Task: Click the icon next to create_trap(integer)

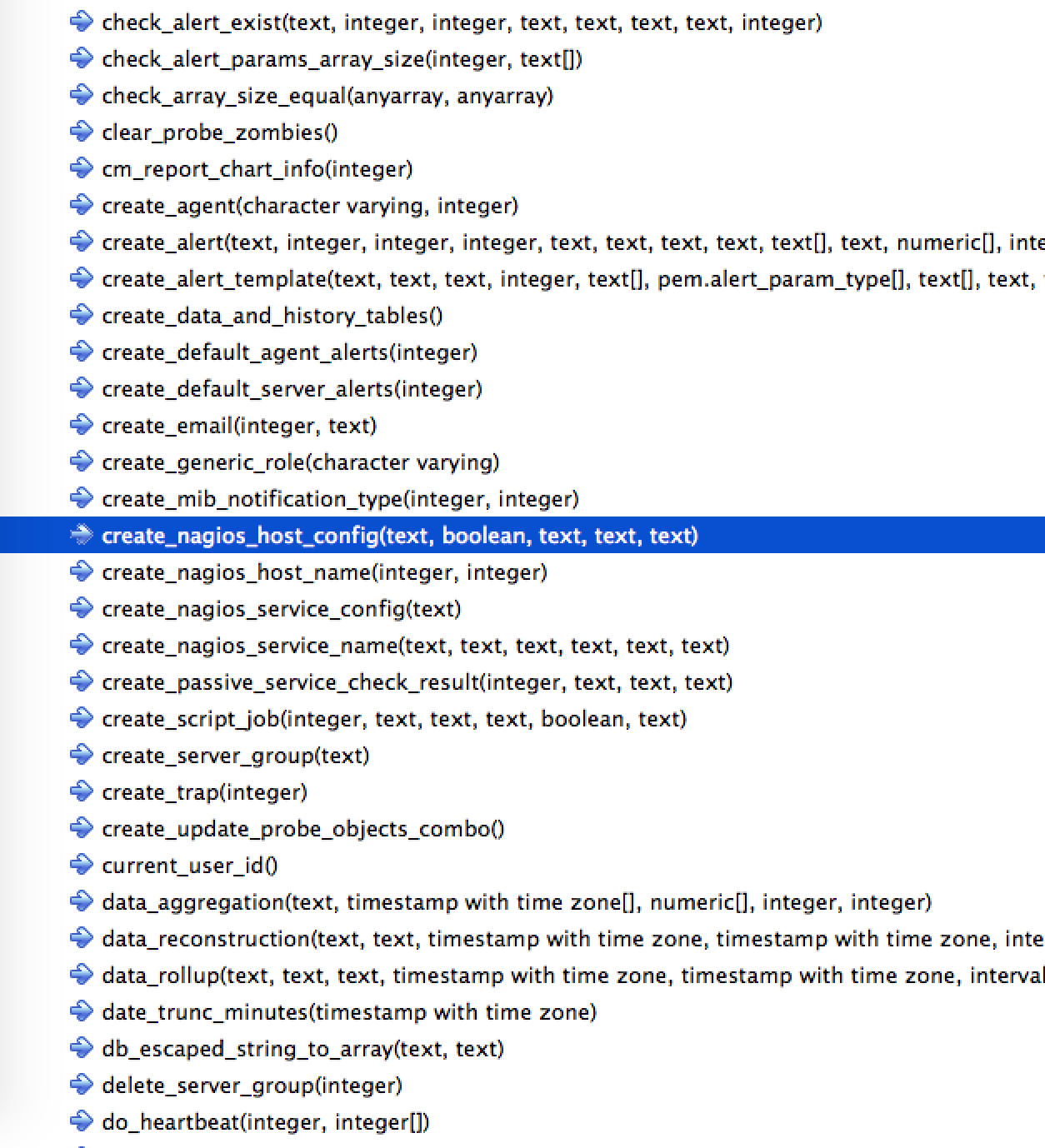Action: coord(81,791)
